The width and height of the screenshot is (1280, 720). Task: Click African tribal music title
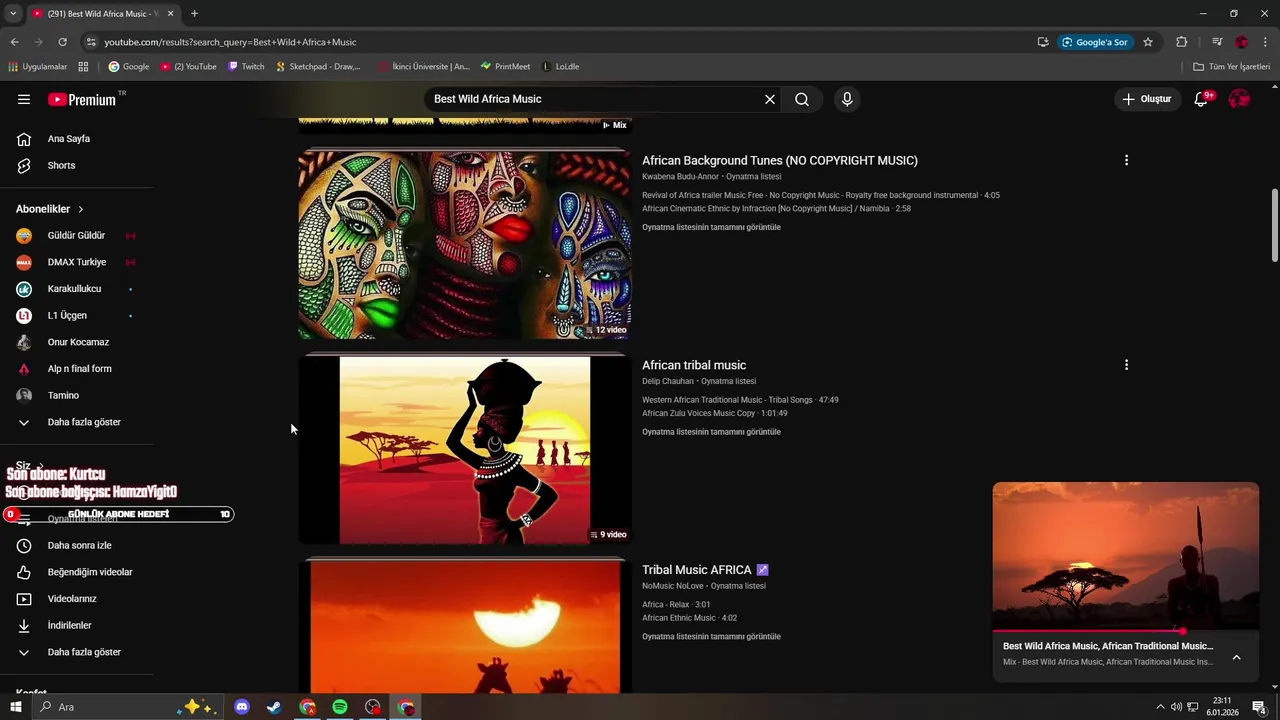click(x=694, y=365)
